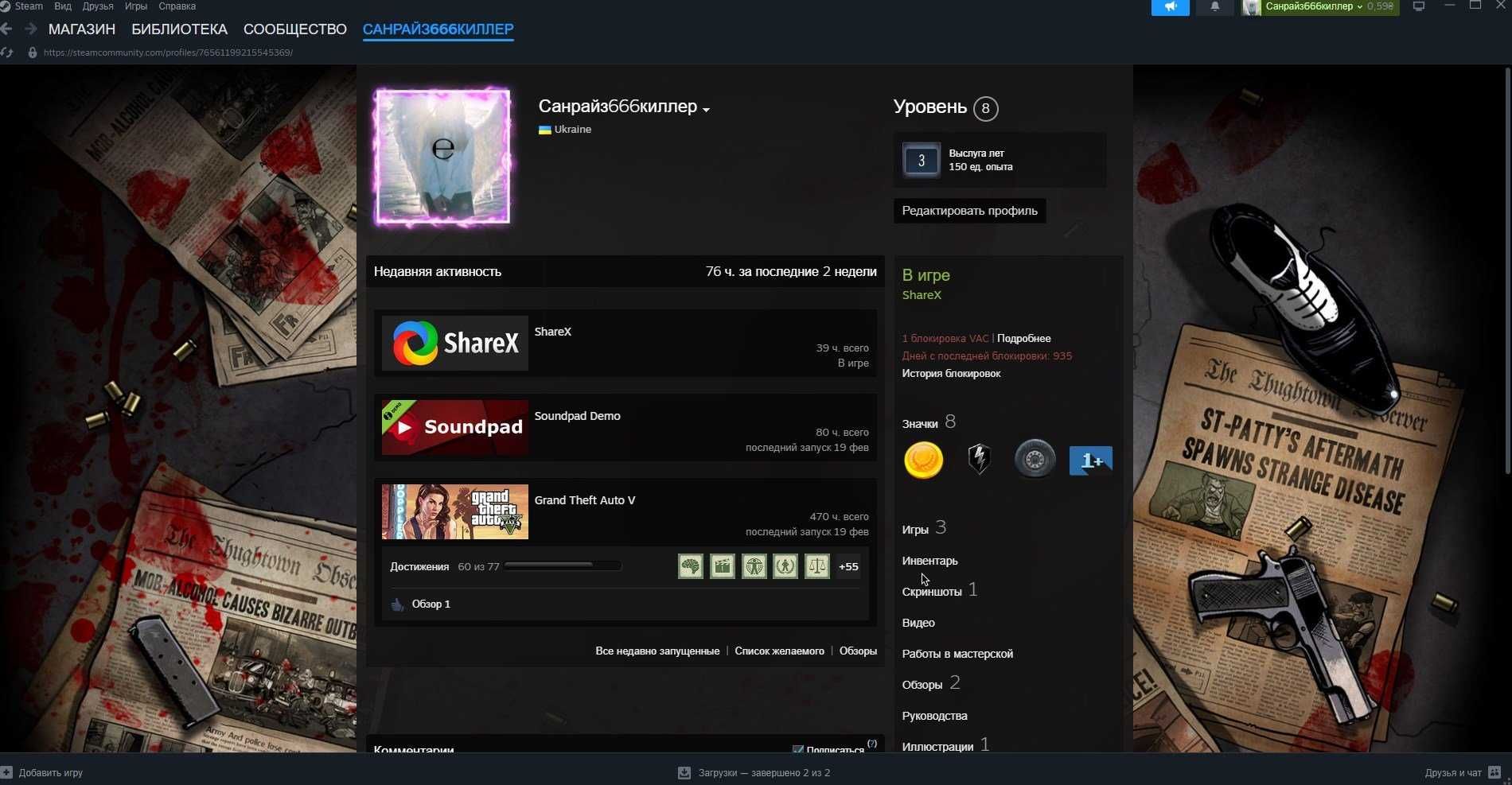Click the back navigation arrow
The width and height of the screenshot is (1512, 785).
[x=6, y=29]
